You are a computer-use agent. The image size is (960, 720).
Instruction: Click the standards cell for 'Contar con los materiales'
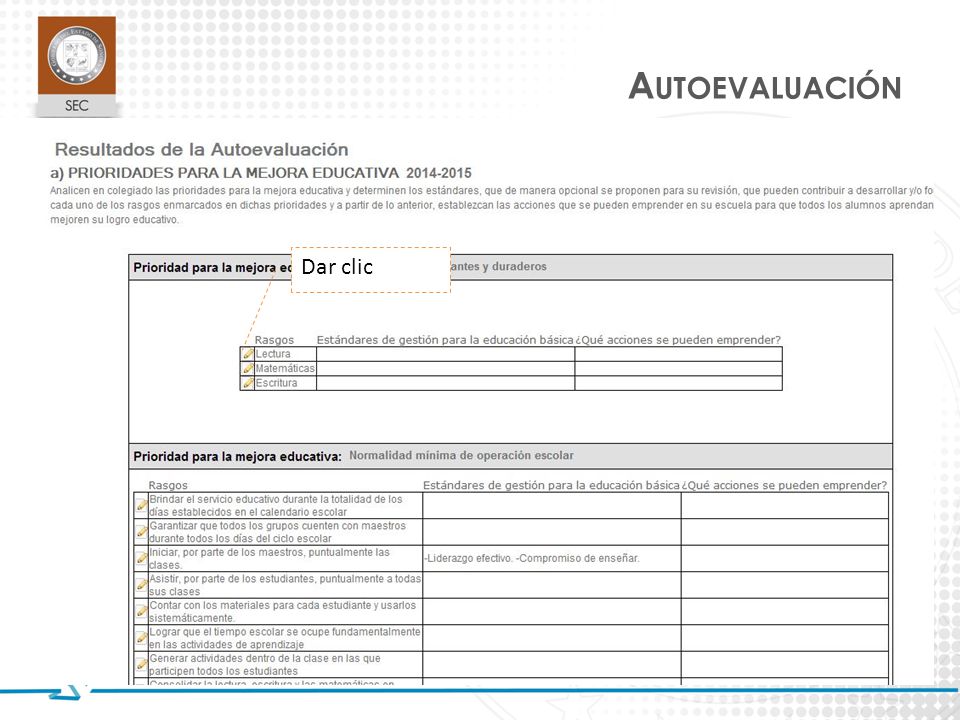pos(552,611)
